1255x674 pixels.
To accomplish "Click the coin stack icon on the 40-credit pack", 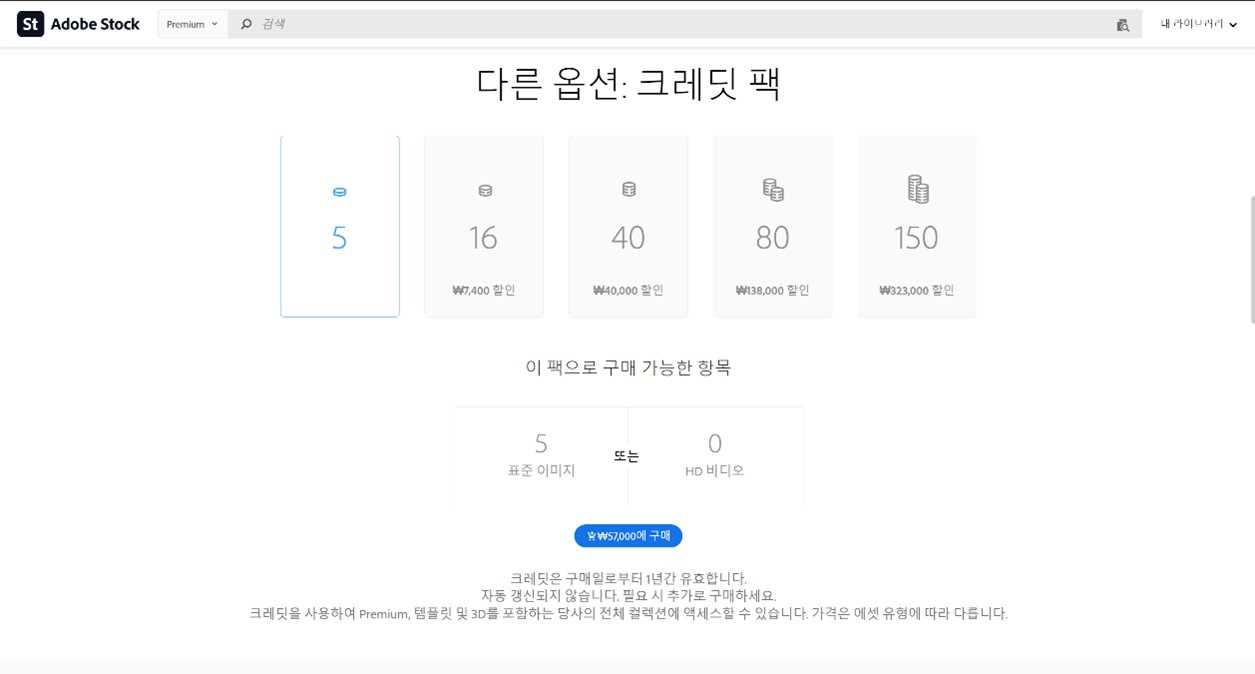I will (629, 189).
